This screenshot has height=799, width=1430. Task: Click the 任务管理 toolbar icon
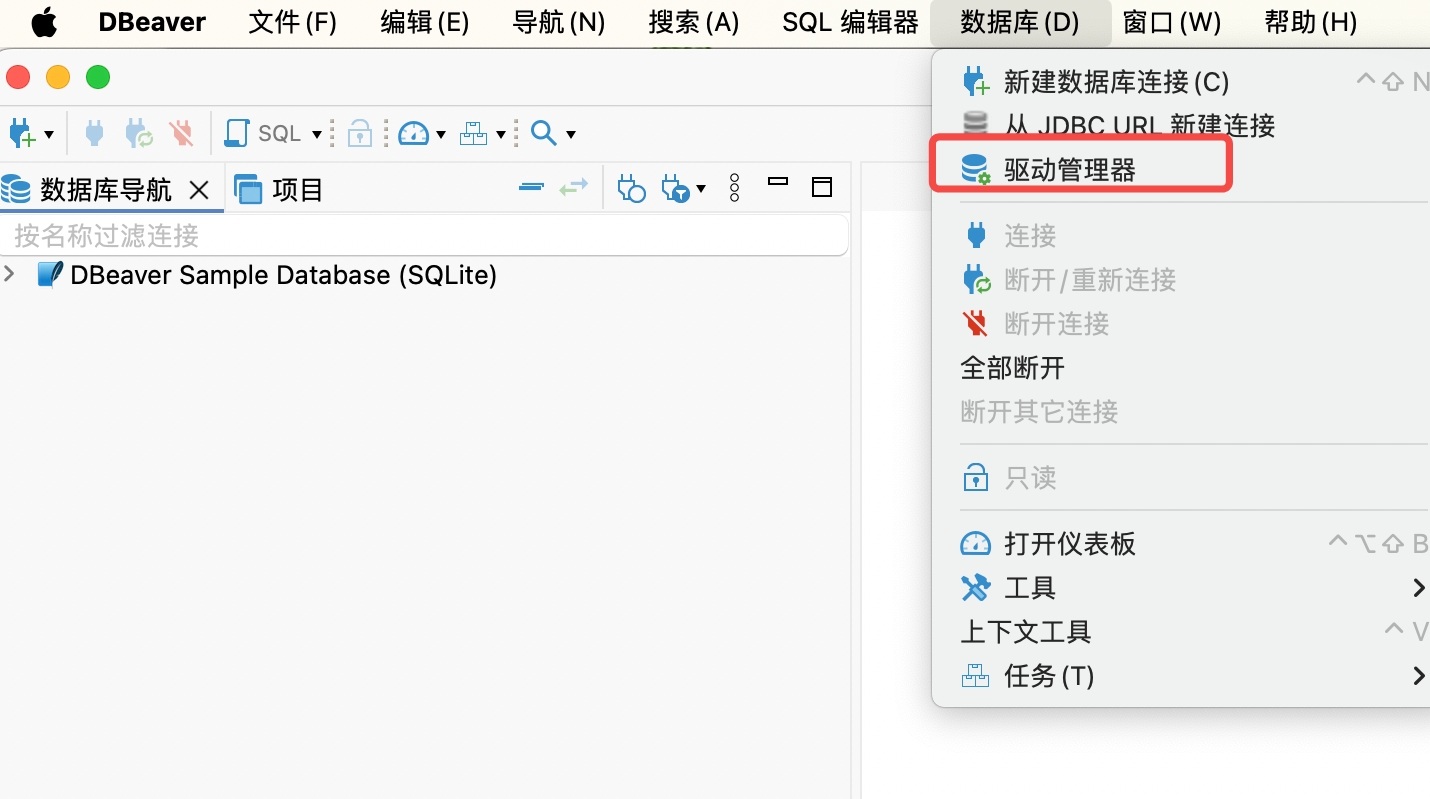[x=474, y=132]
